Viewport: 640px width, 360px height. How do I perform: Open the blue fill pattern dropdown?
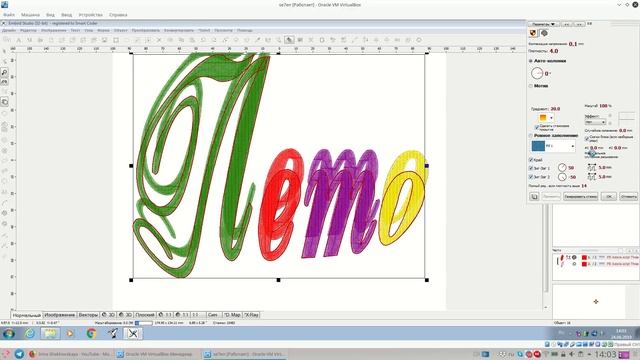pyautogui.click(x=553, y=146)
